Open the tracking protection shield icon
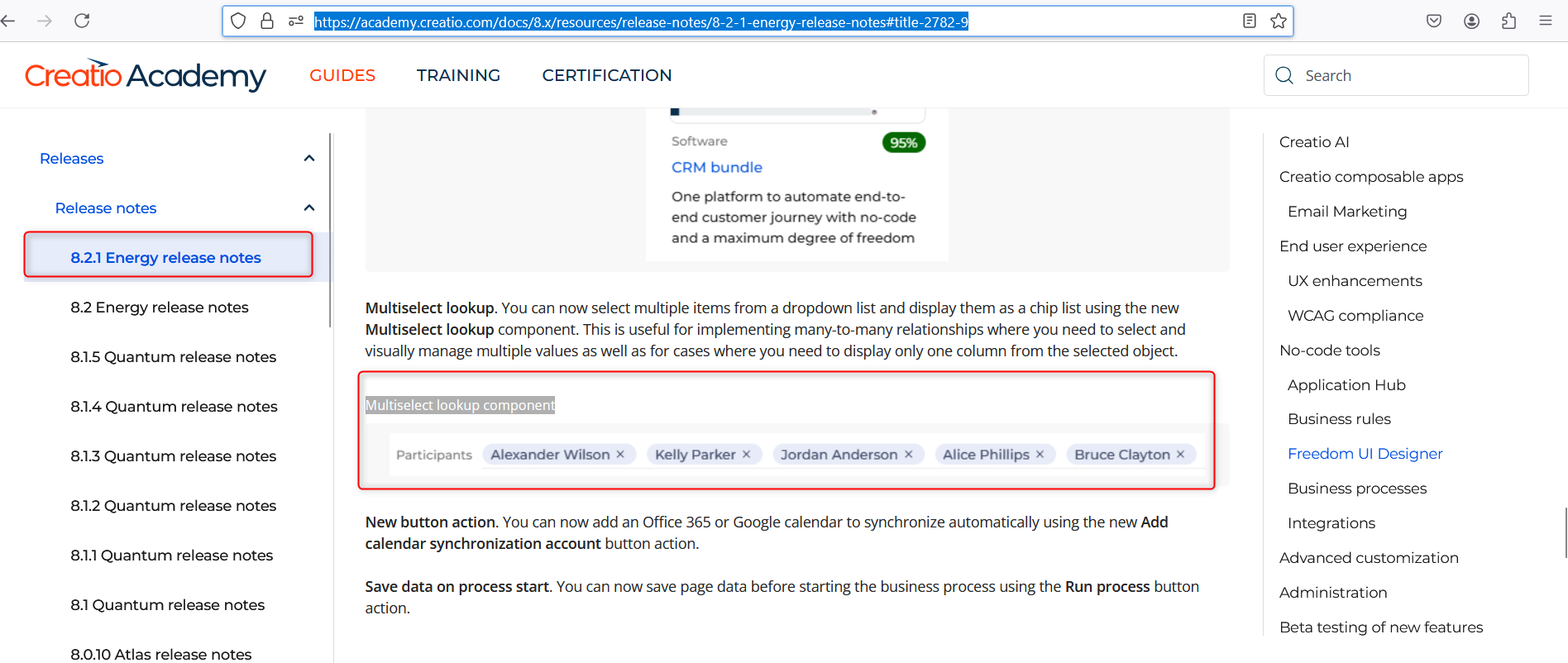Viewport: 1568px width, 663px height. 238,21
